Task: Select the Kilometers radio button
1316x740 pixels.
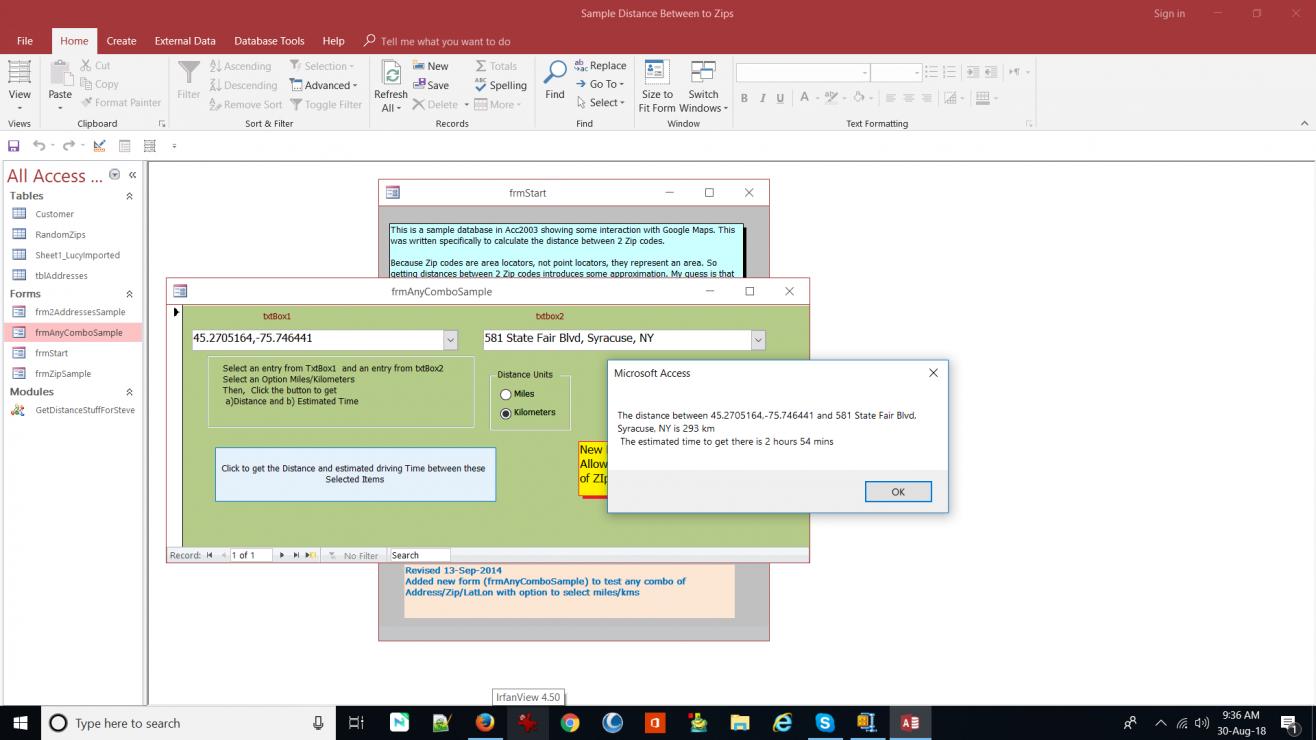Action: coord(506,413)
